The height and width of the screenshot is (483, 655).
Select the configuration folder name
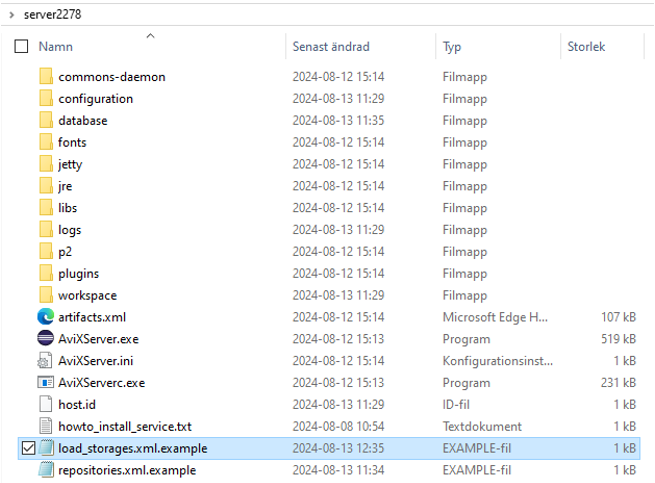pos(95,99)
